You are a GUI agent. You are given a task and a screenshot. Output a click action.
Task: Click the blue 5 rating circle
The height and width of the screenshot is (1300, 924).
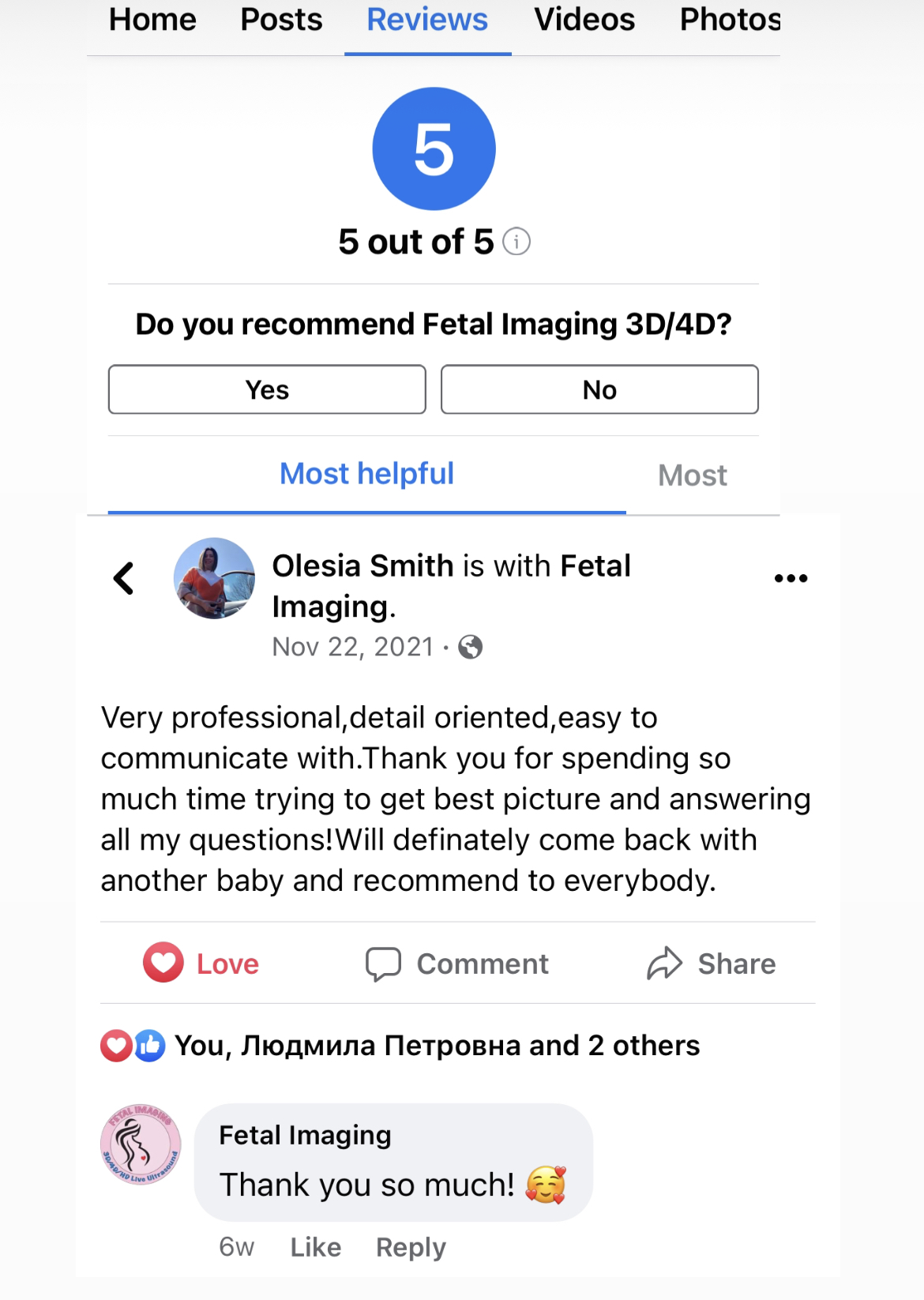[x=434, y=148]
